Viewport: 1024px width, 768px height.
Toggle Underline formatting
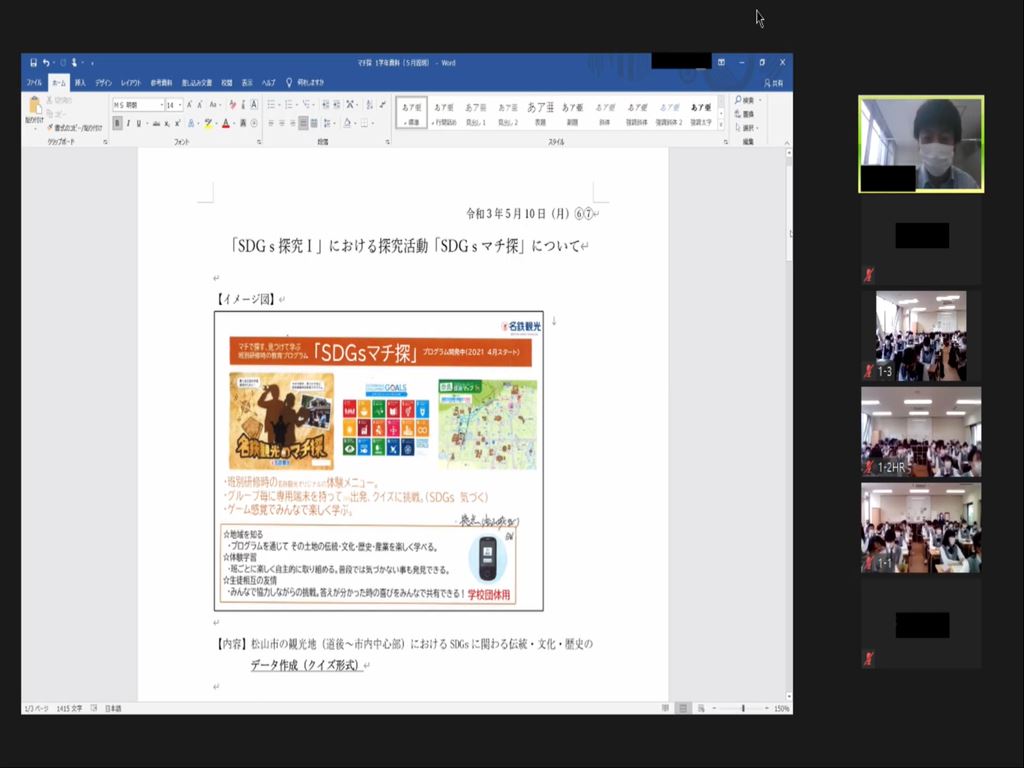click(x=138, y=123)
